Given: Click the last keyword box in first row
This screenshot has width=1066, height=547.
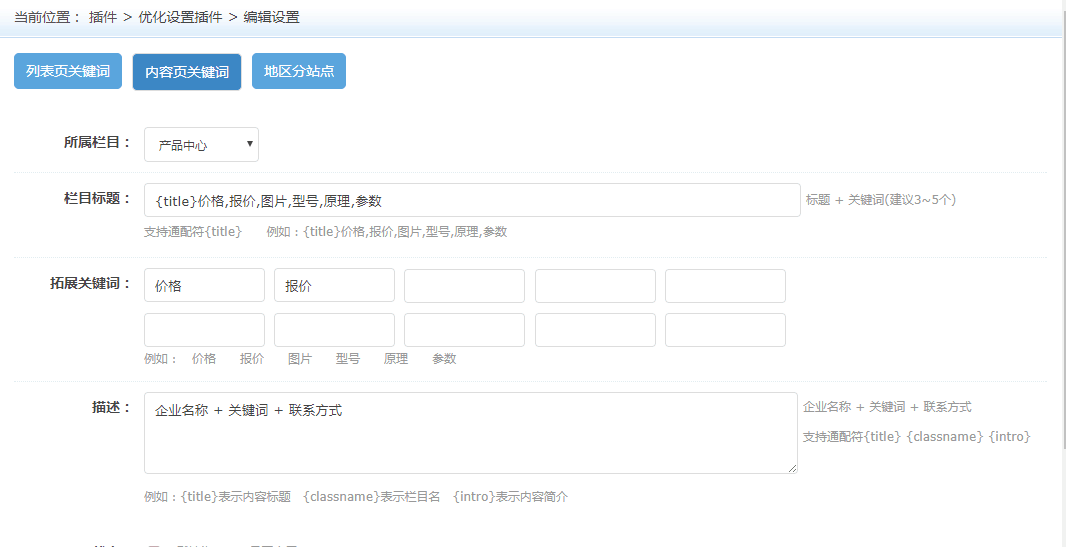Looking at the screenshot, I should click(725, 286).
